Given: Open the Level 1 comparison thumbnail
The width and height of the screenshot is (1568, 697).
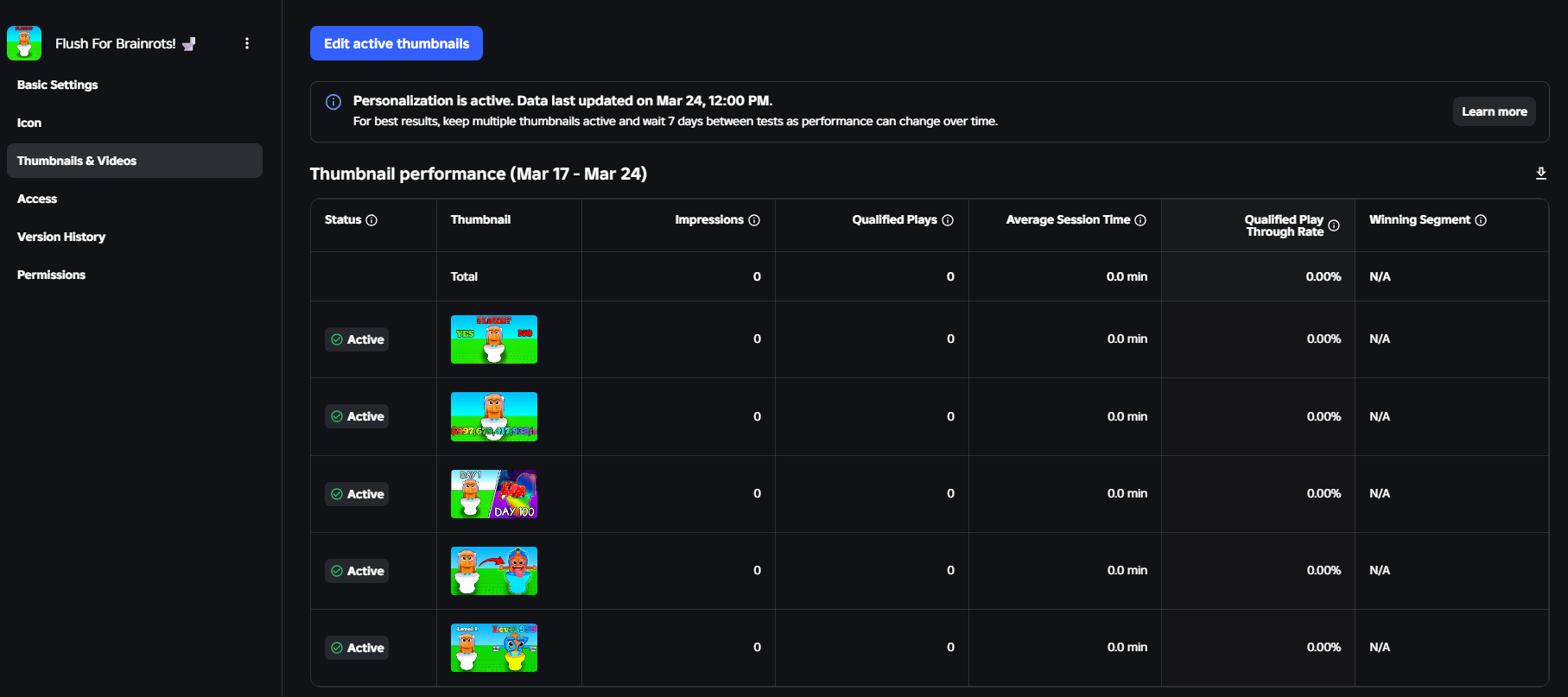Looking at the screenshot, I should point(494,648).
